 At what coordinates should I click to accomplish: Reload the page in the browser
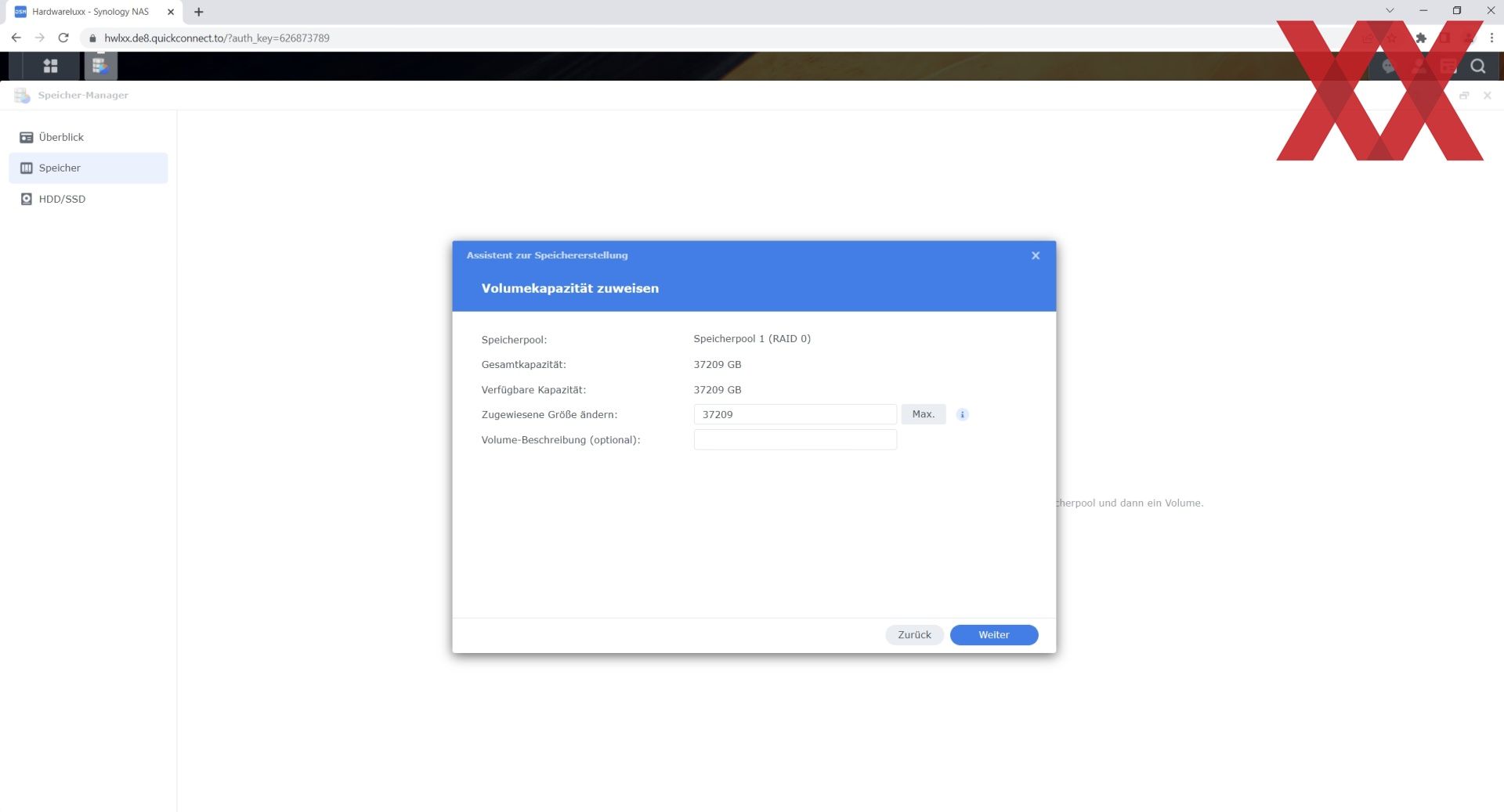63,38
